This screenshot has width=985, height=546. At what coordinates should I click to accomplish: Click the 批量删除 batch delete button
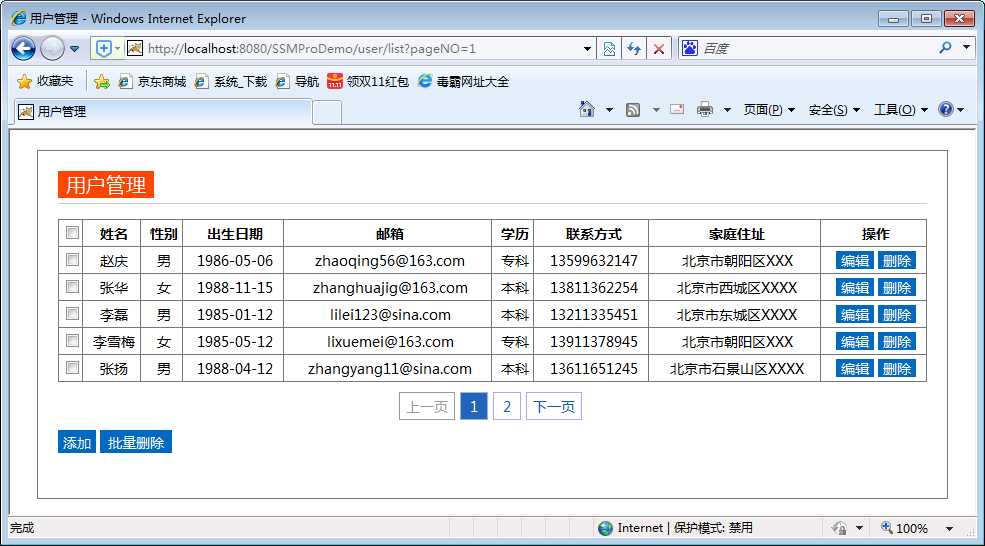pyautogui.click(x=136, y=442)
